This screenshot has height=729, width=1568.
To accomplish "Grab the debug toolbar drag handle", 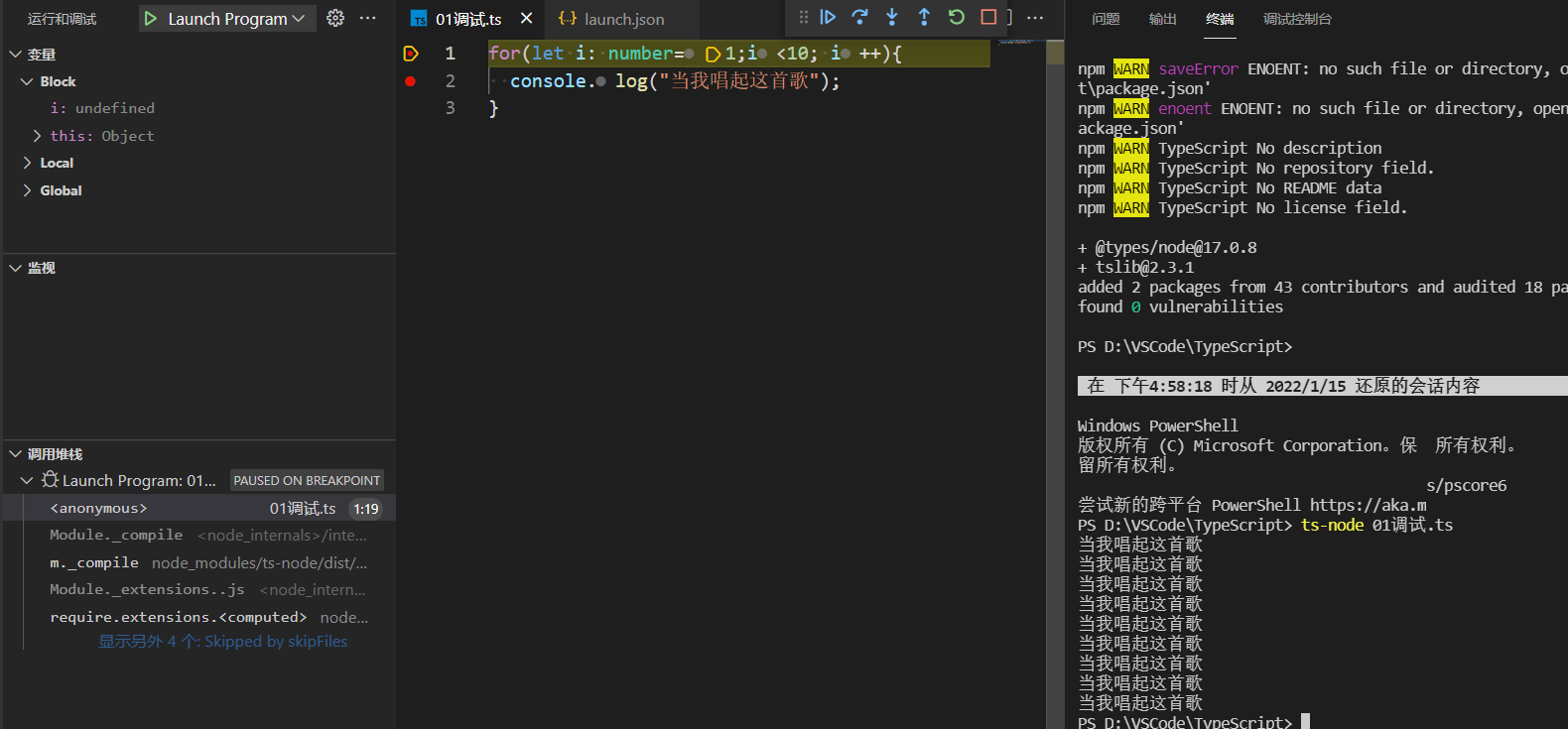I will (x=803, y=17).
